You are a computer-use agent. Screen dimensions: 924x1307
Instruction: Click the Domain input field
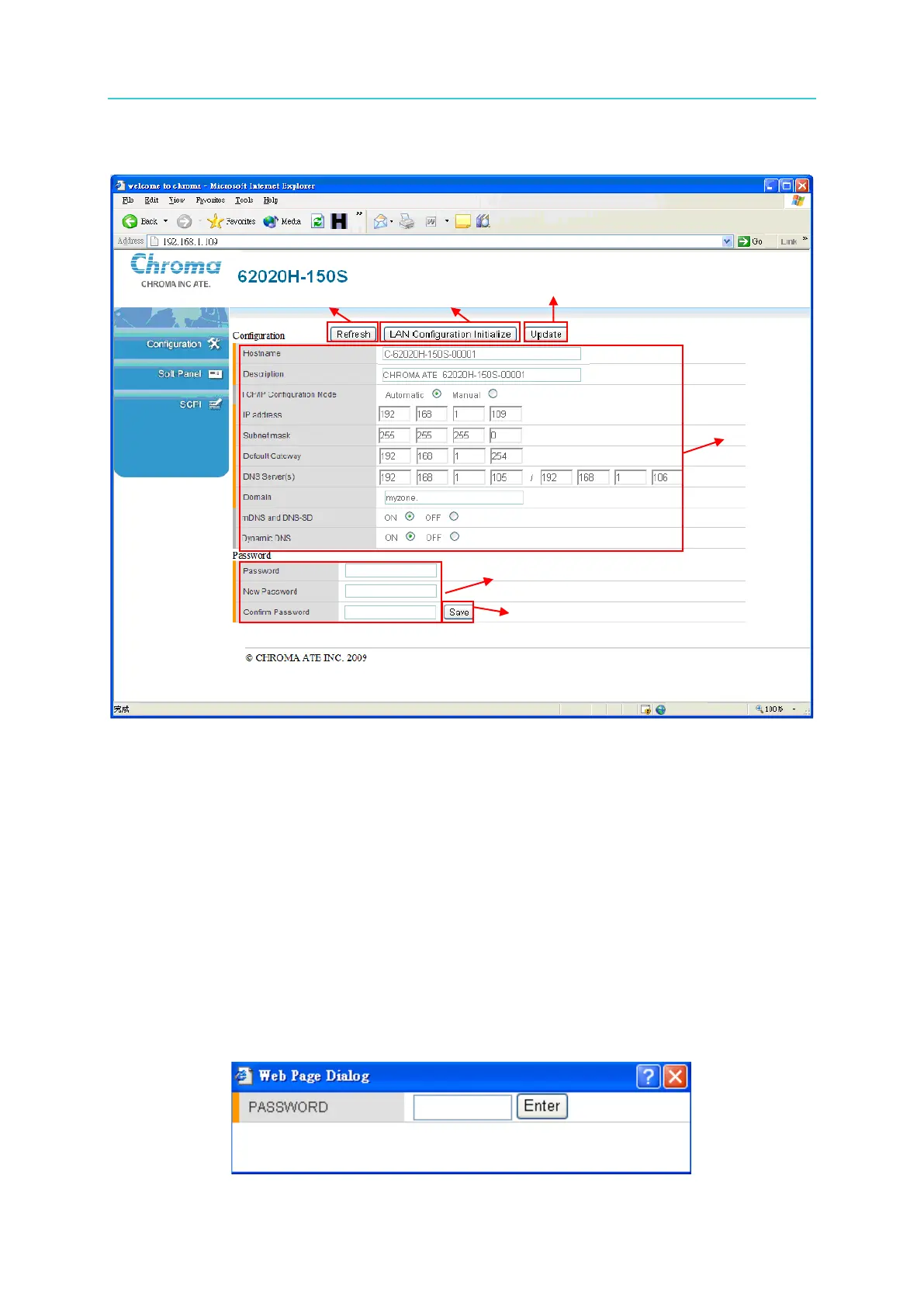pos(454,497)
